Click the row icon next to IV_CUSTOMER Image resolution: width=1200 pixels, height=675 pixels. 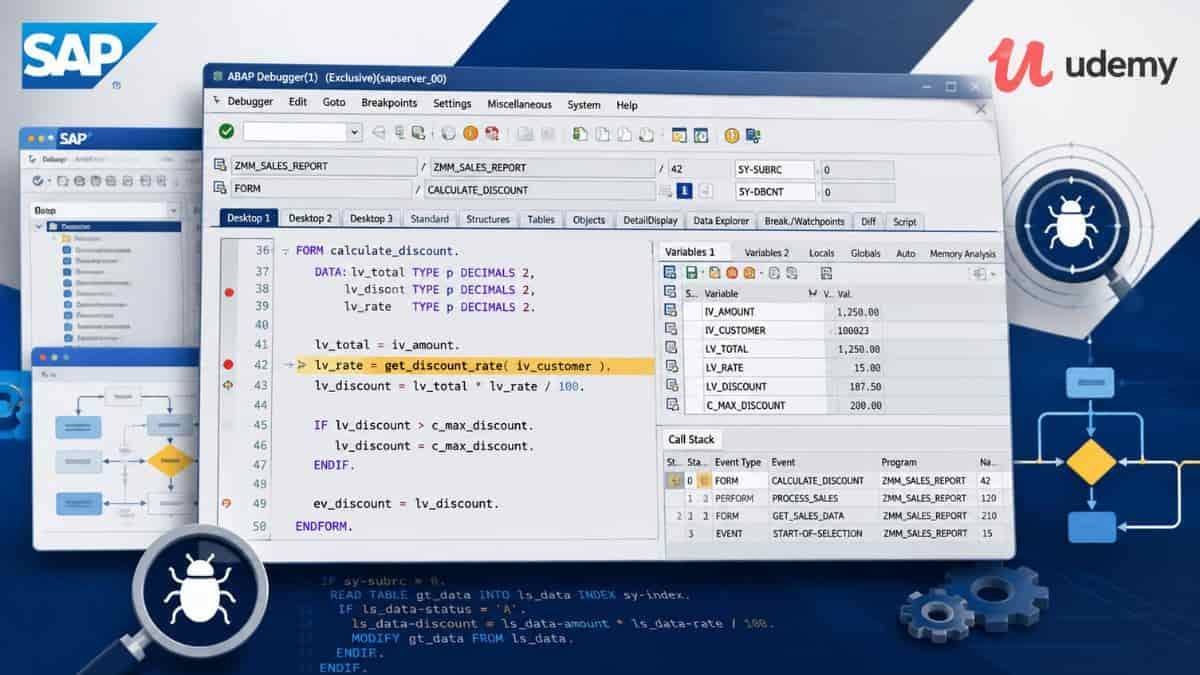point(671,330)
